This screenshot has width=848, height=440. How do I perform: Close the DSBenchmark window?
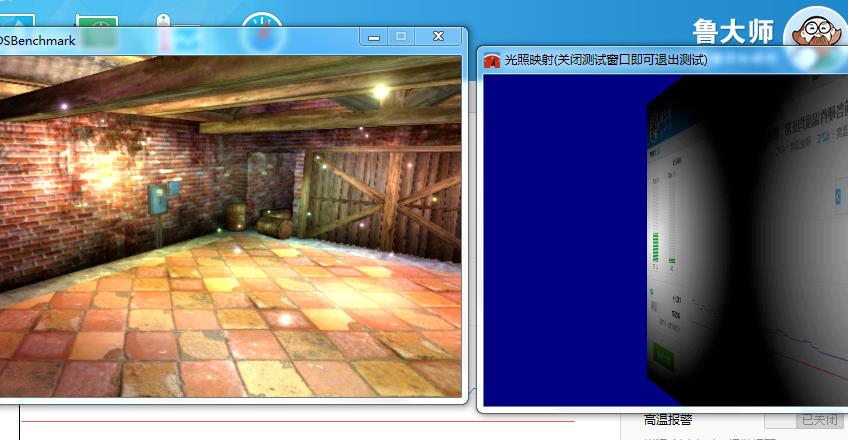tap(438, 37)
